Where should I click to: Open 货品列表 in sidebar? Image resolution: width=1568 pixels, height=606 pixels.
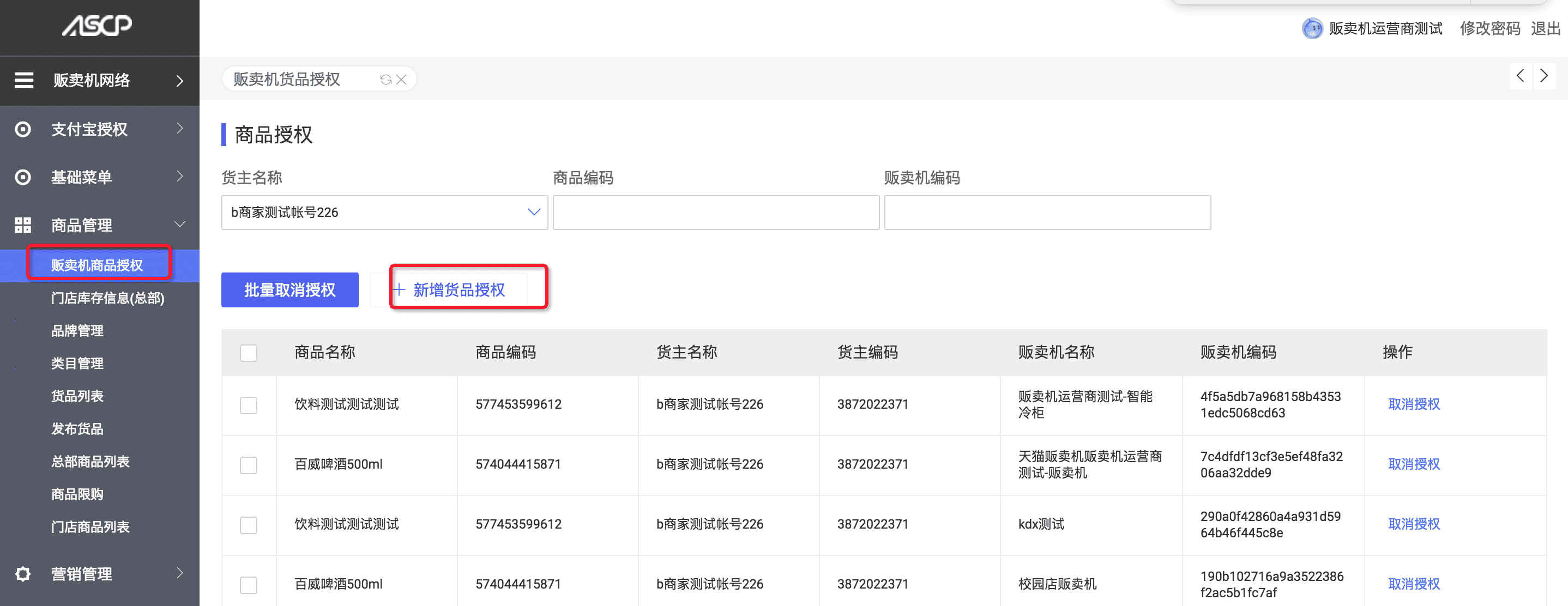(77, 397)
